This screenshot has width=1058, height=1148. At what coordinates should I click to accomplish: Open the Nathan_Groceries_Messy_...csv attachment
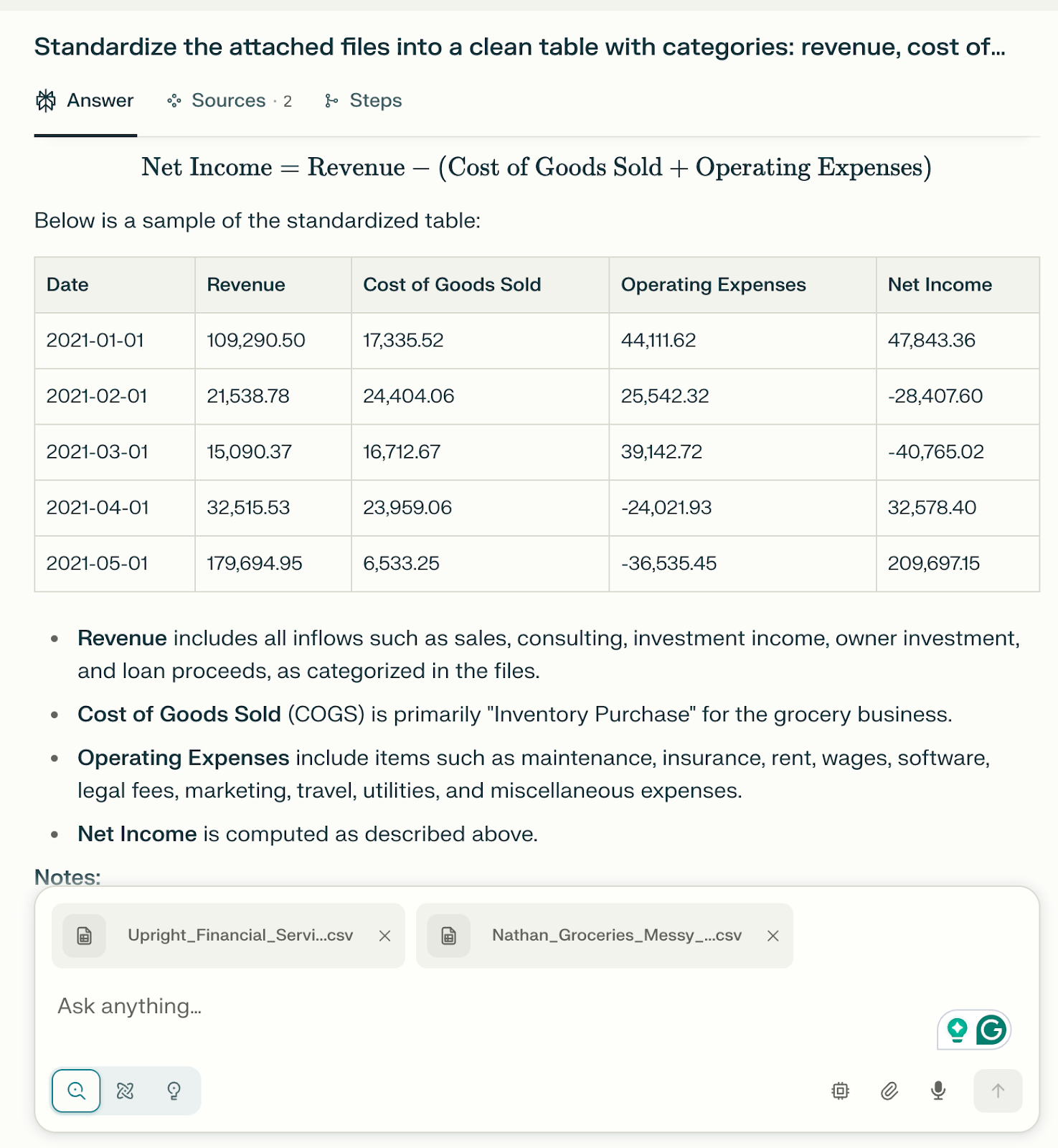point(605,936)
